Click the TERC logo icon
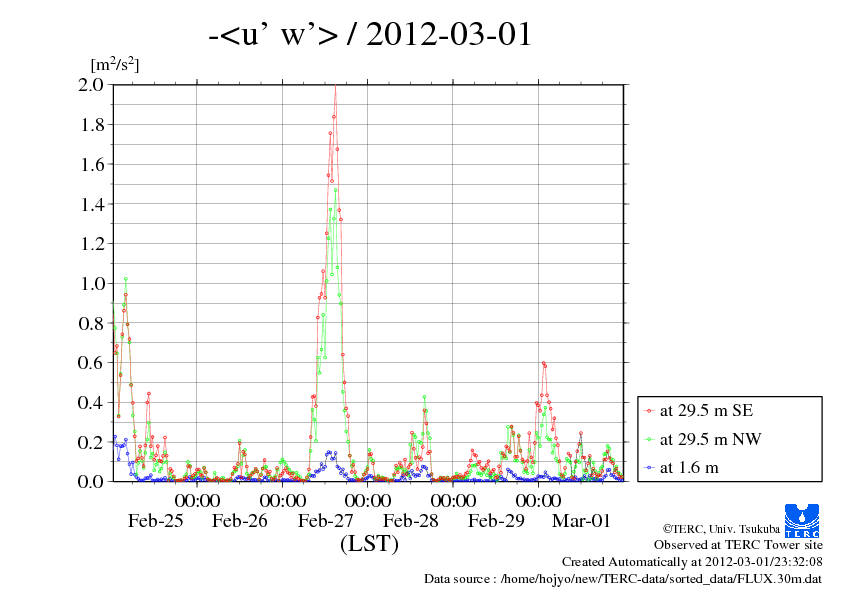Screen dimensions: 842x595 (802, 520)
